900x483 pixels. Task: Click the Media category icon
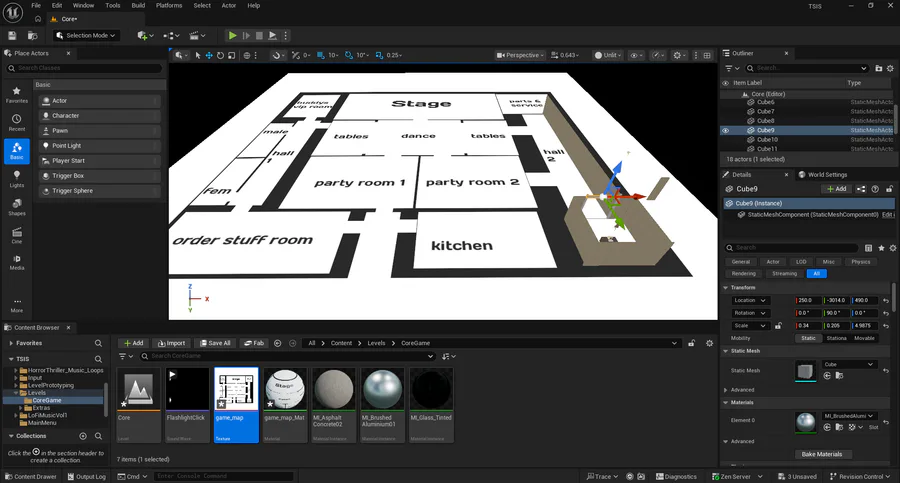[17, 262]
